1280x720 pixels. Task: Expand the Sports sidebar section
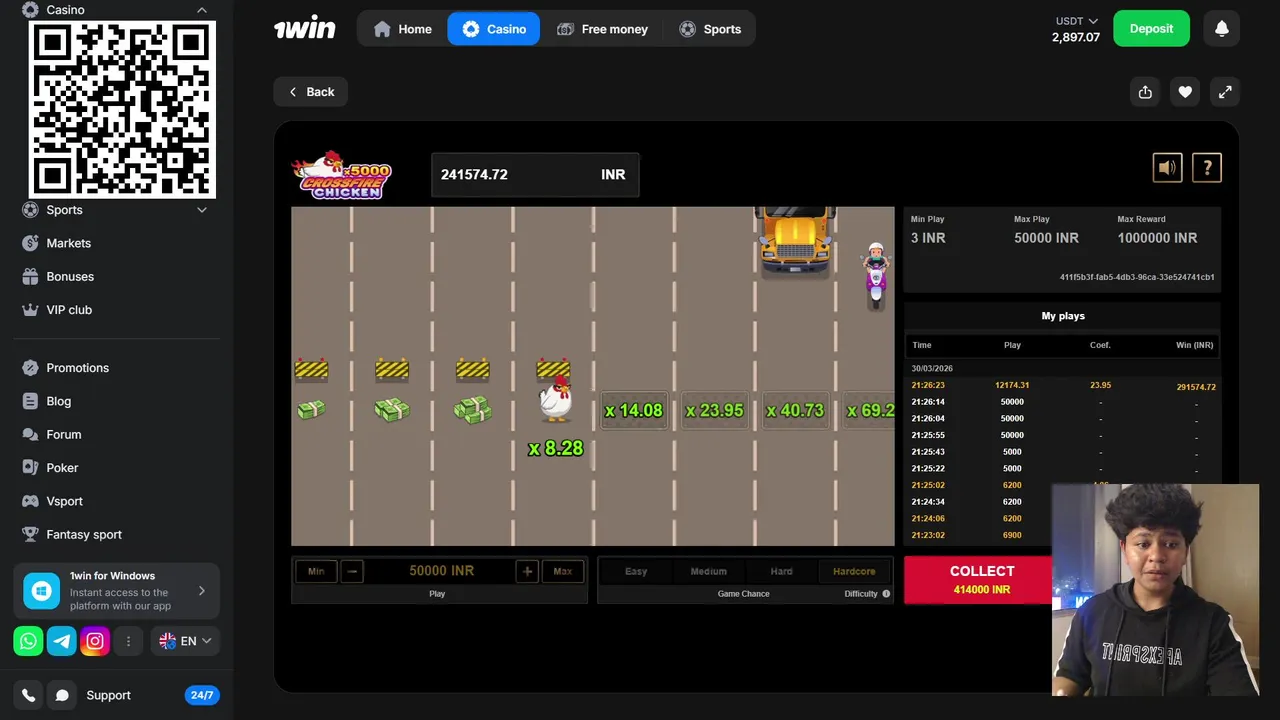click(201, 210)
